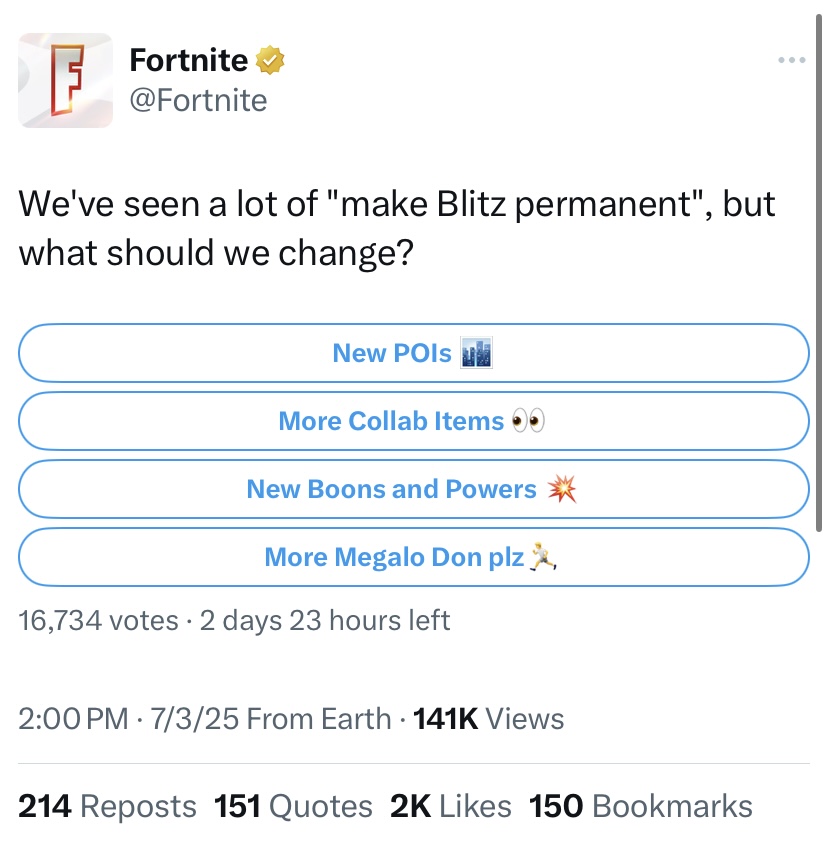The width and height of the screenshot is (828, 845).
Task: Vote for New Boons and Powers
Action: click(413, 489)
